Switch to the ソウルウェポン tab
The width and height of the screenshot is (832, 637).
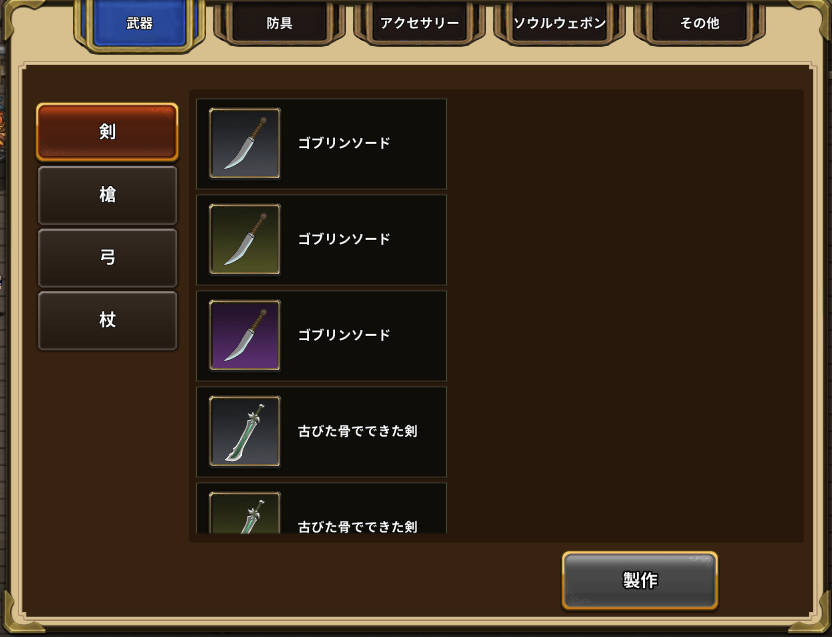point(560,22)
